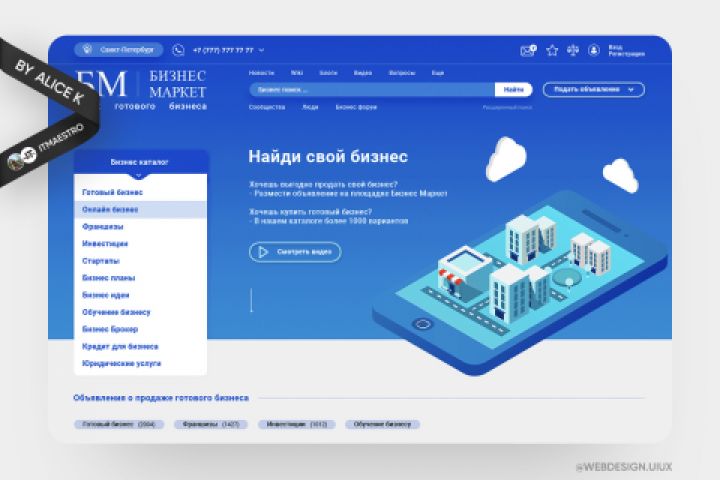Click the Готовый бизнес (2004) filter tag

(119, 424)
